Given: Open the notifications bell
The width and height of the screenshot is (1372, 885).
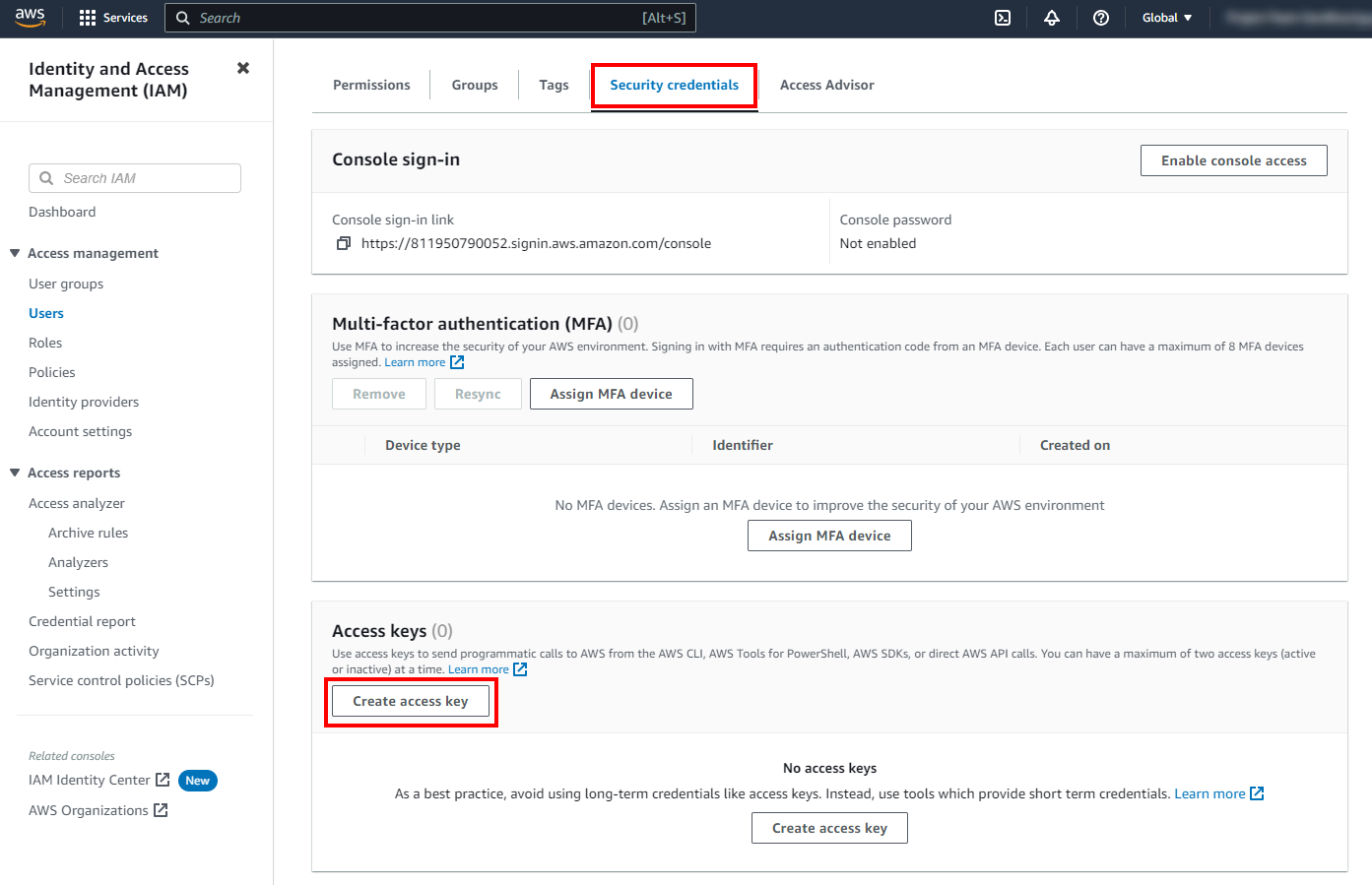Looking at the screenshot, I should point(1052,18).
